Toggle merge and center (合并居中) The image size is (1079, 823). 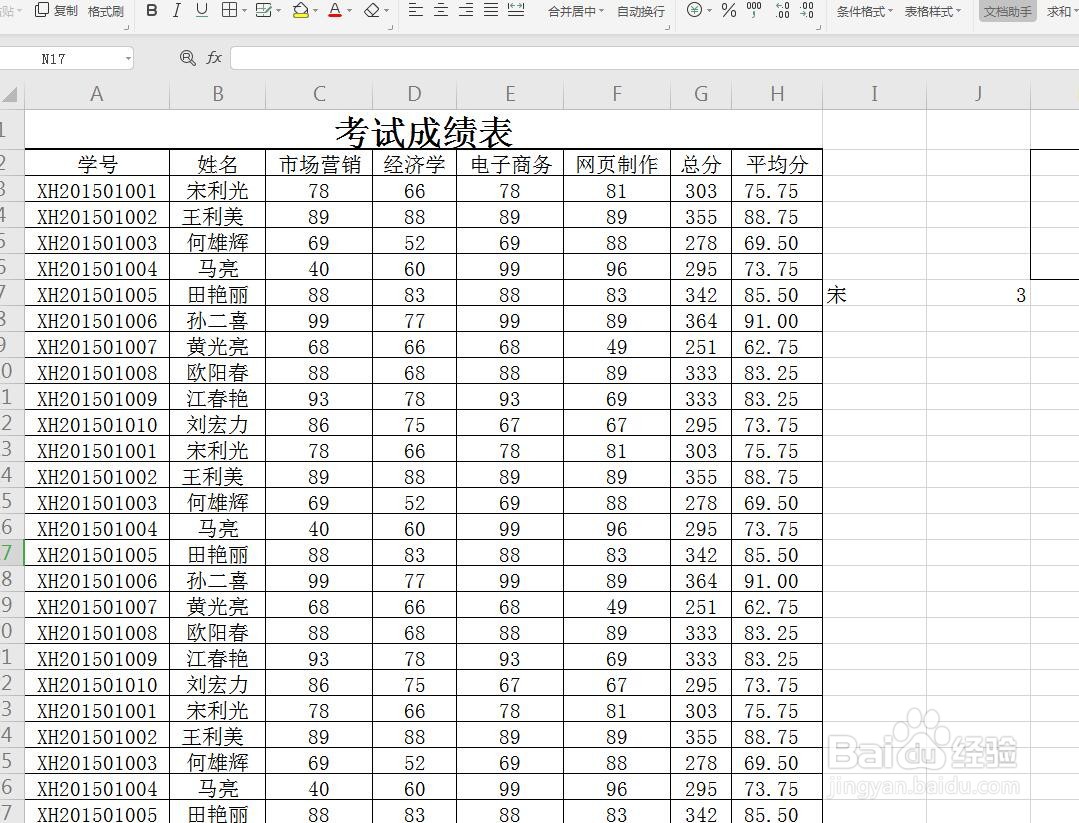(570, 11)
